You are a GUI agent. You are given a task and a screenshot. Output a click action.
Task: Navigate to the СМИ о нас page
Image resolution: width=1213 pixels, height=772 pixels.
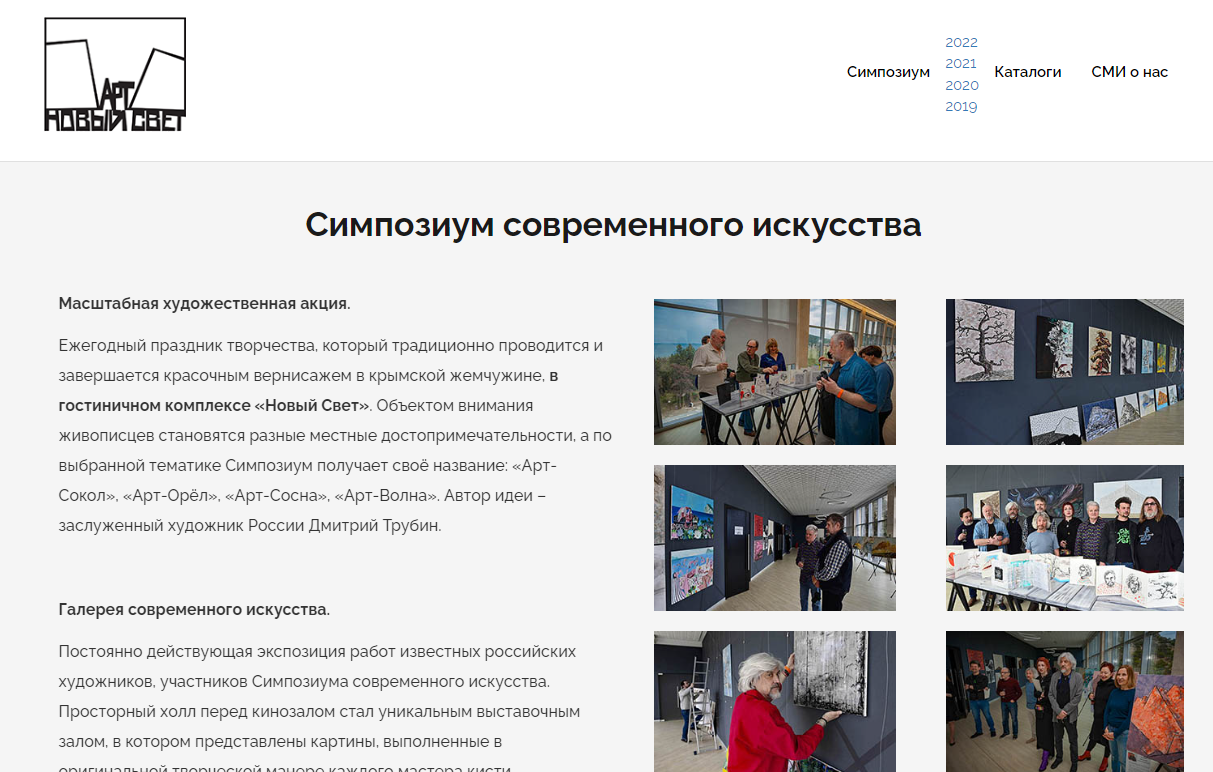tap(1129, 72)
